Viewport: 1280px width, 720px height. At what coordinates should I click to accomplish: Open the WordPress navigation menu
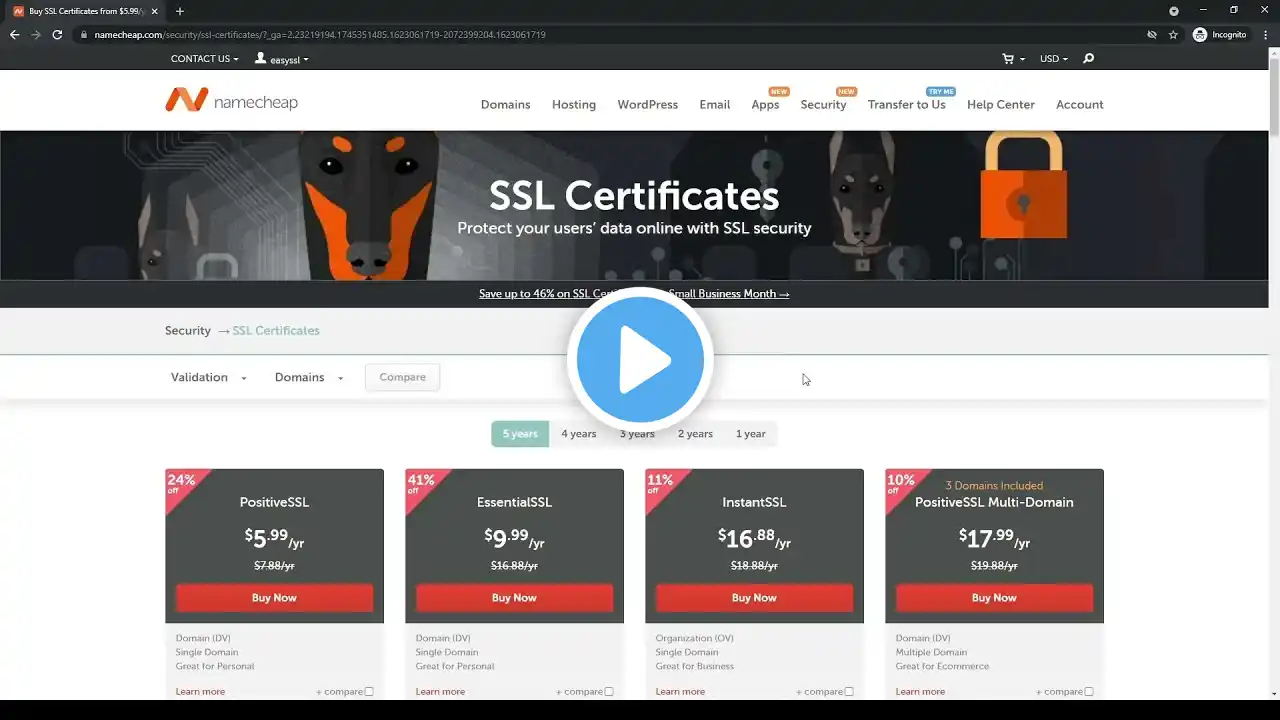tap(647, 104)
